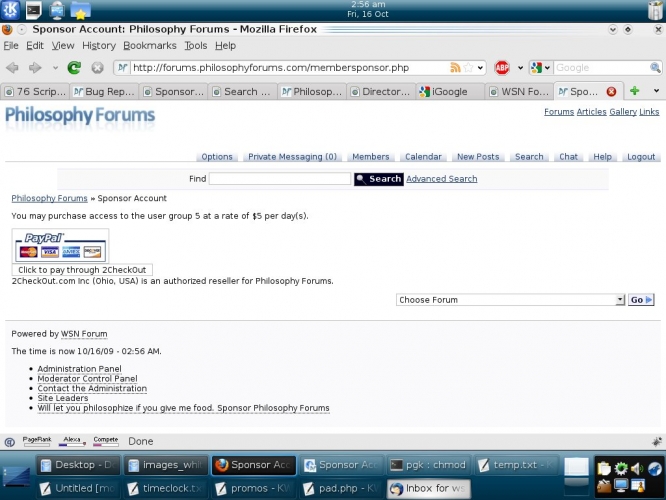Switch to the iGoogle tab
Image resolution: width=666 pixels, height=500 pixels.
(450, 91)
